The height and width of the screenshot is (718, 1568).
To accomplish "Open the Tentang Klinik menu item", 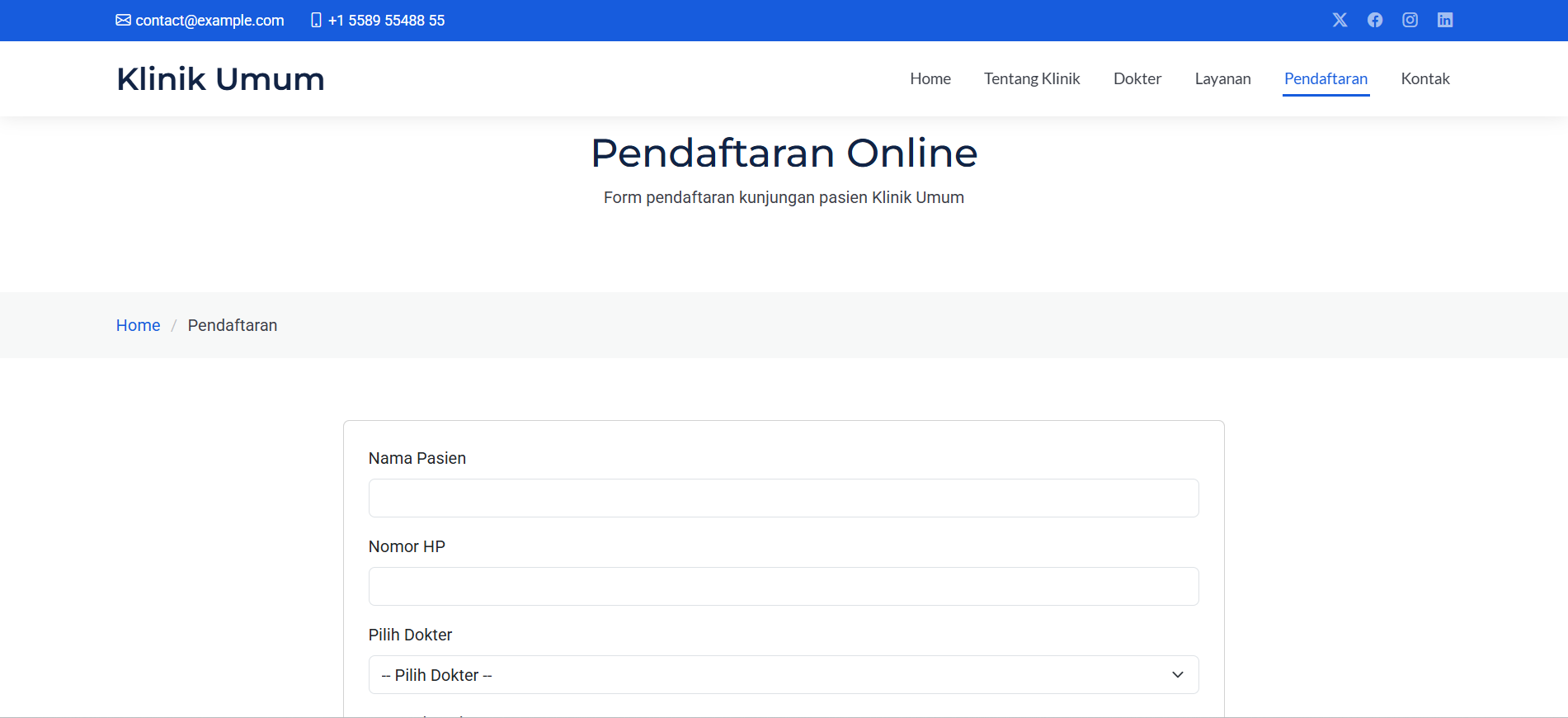I will [1031, 78].
